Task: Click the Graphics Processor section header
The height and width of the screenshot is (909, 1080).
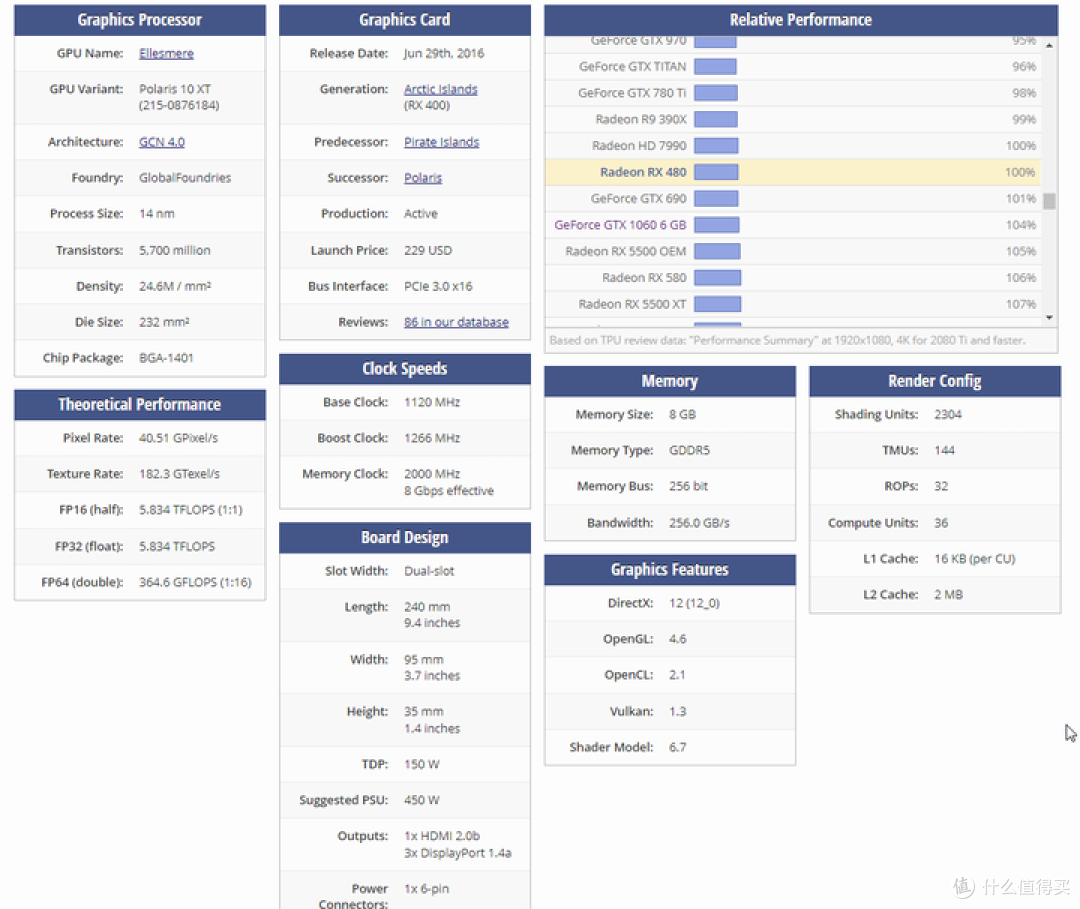Action: (140, 20)
